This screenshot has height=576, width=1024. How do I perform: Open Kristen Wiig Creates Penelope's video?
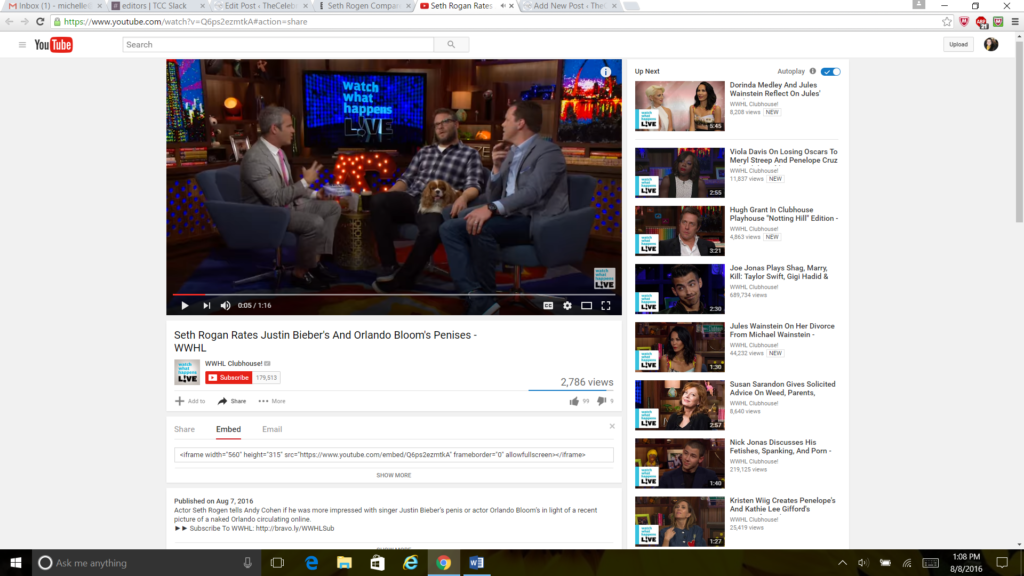pyautogui.click(x=782, y=504)
